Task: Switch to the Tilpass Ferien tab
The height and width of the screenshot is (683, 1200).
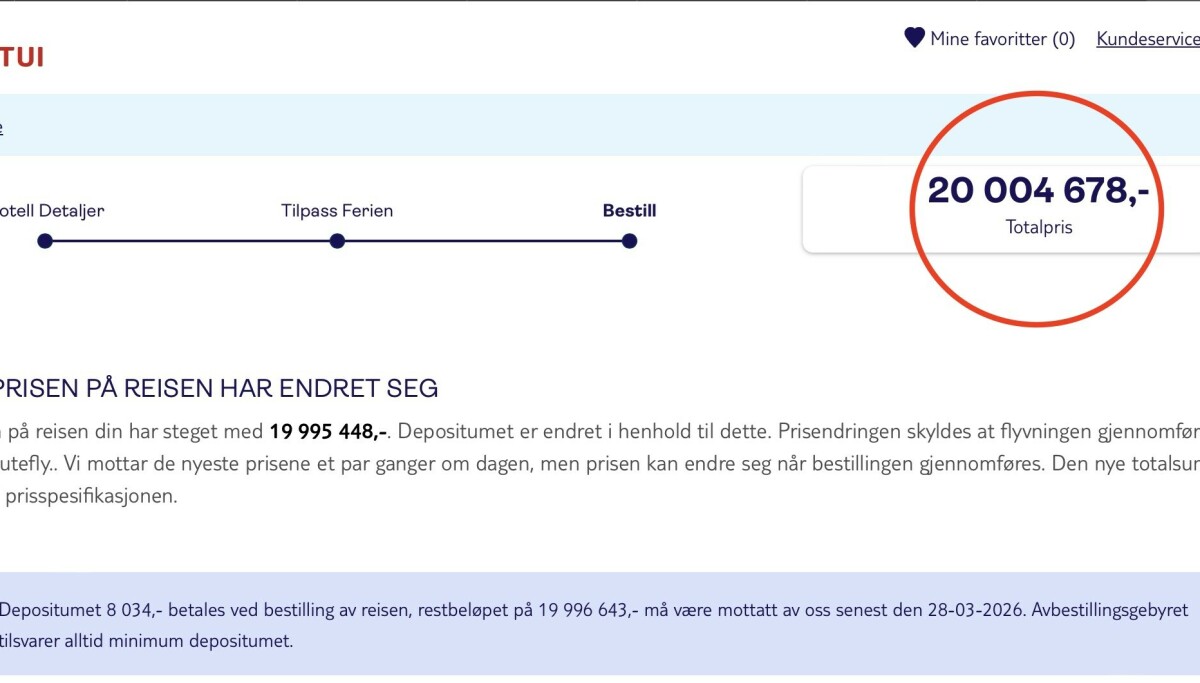Action: [x=337, y=210]
